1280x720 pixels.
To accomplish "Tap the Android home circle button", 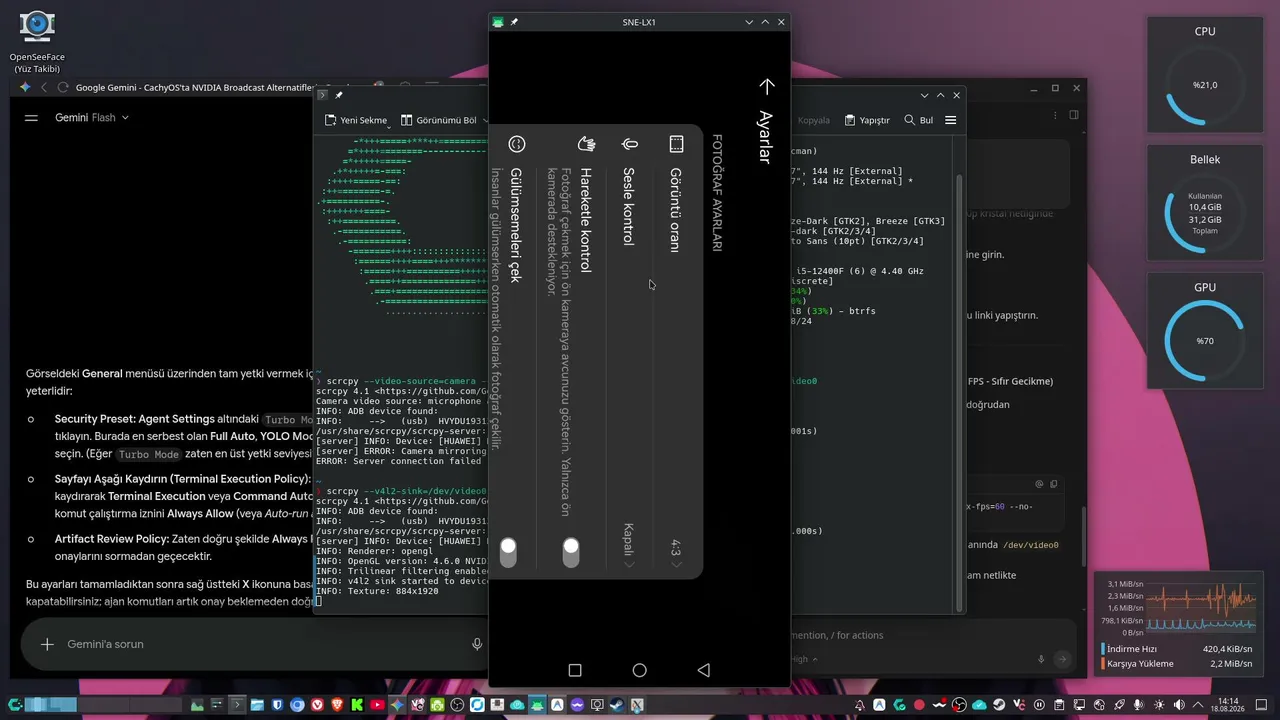I will click(x=640, y=670).
